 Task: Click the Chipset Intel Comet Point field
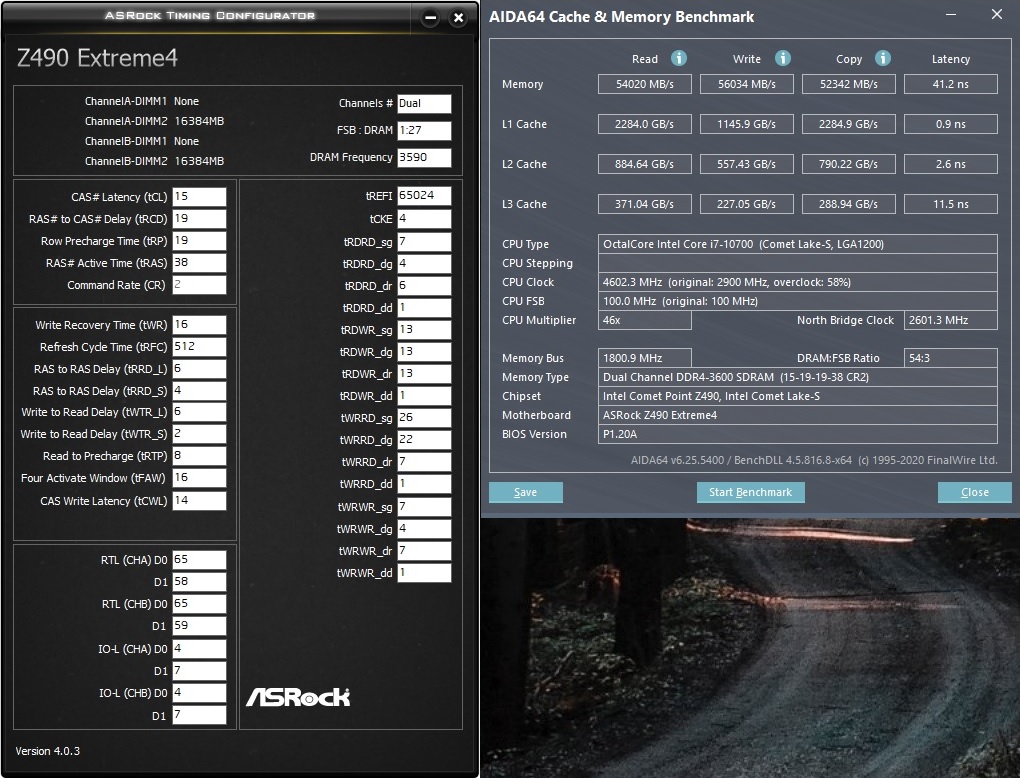(x=798, y=396)
